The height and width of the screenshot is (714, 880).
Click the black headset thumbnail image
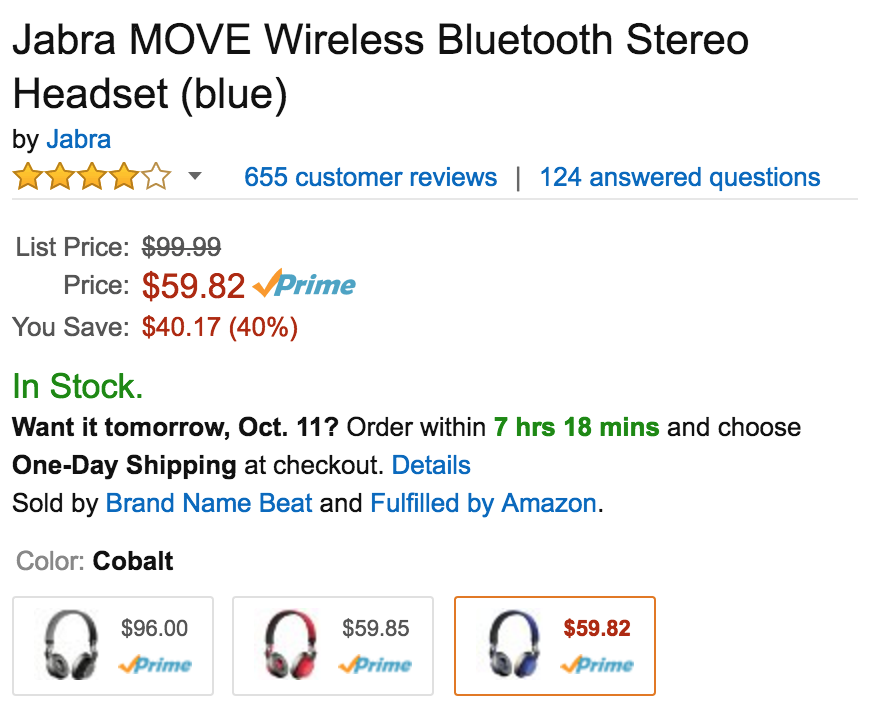click(x=71, y=645)
